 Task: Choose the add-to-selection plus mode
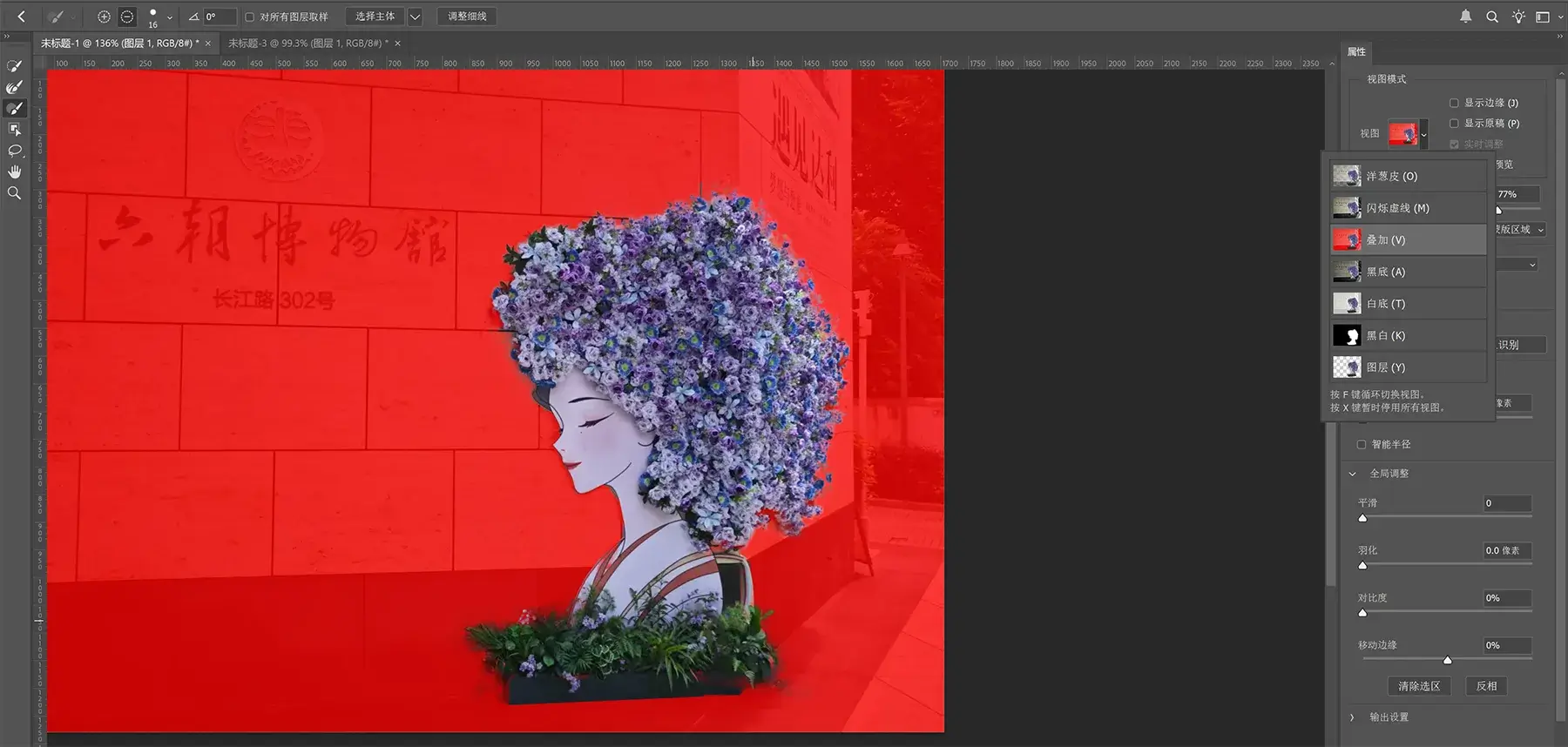104,17
